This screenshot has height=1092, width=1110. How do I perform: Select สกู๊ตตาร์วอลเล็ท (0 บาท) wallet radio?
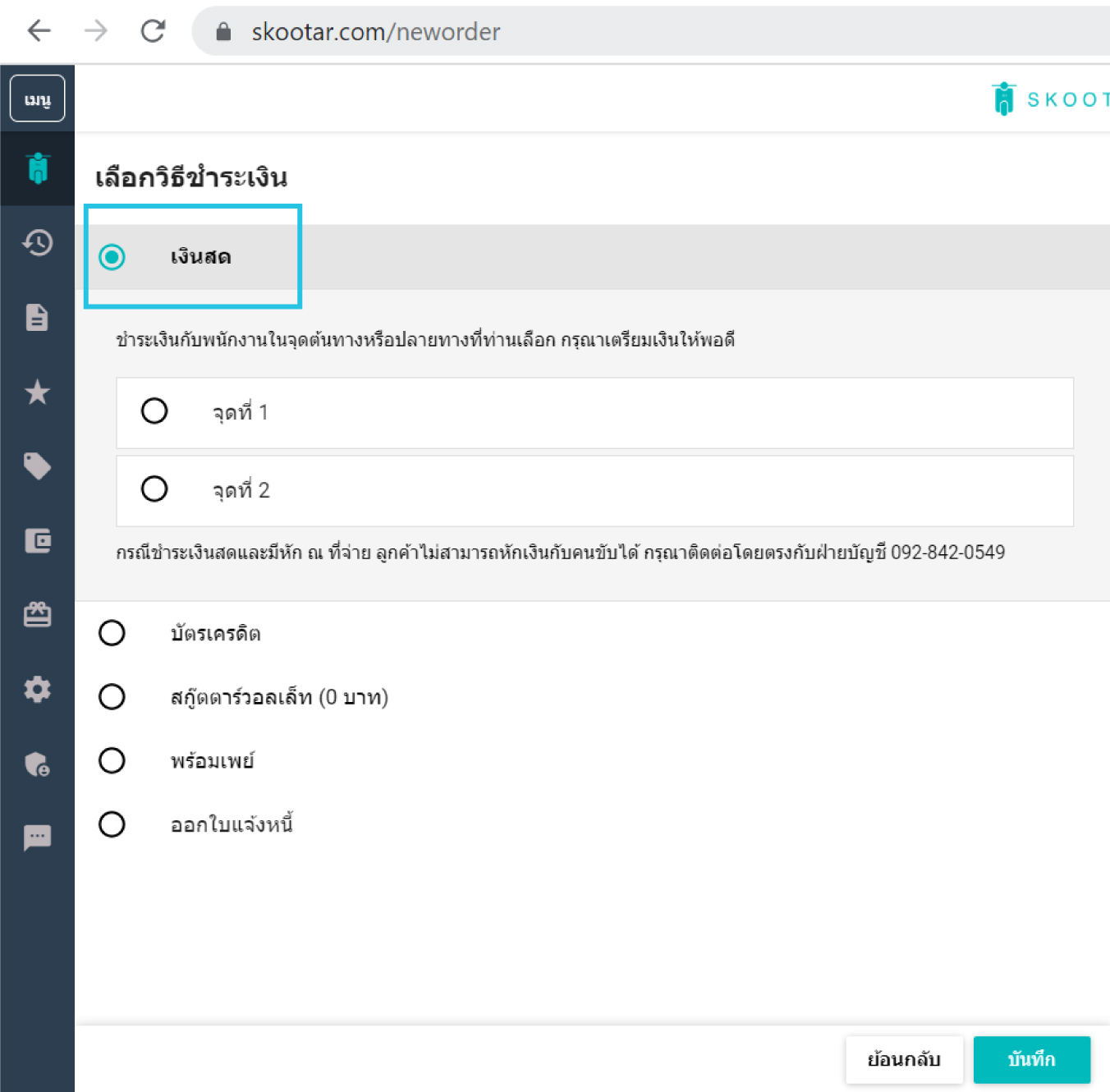(x=112, y=697)
